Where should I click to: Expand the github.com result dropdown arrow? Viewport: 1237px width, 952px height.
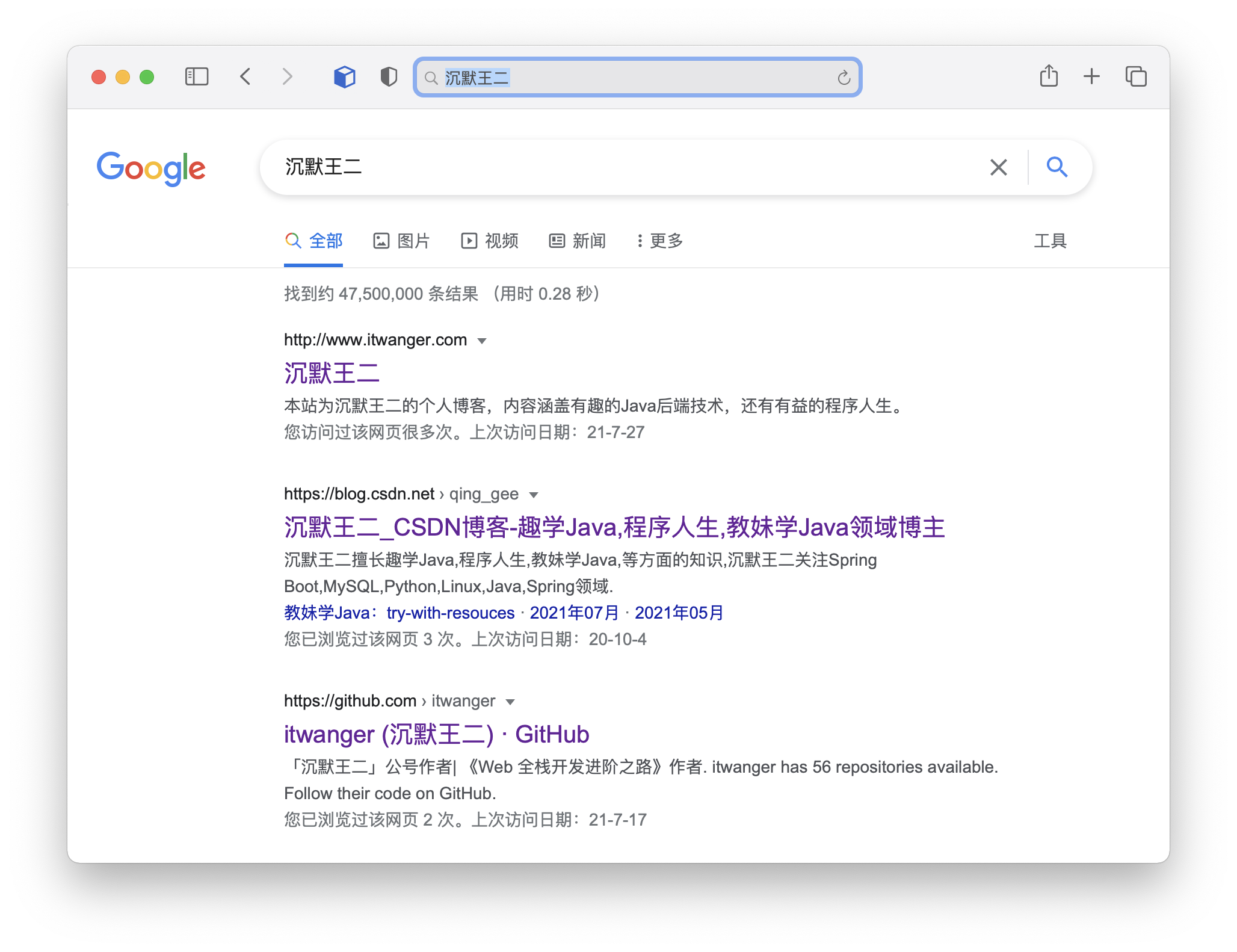coord(510,702)
